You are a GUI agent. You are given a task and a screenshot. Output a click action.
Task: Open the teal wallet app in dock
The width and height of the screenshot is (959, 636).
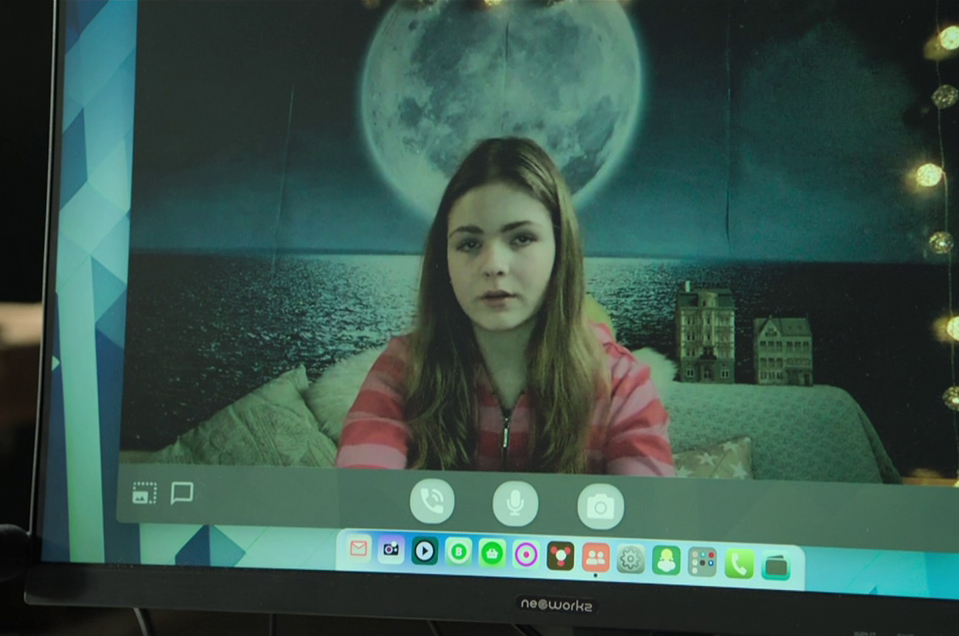tap(776, 567)
